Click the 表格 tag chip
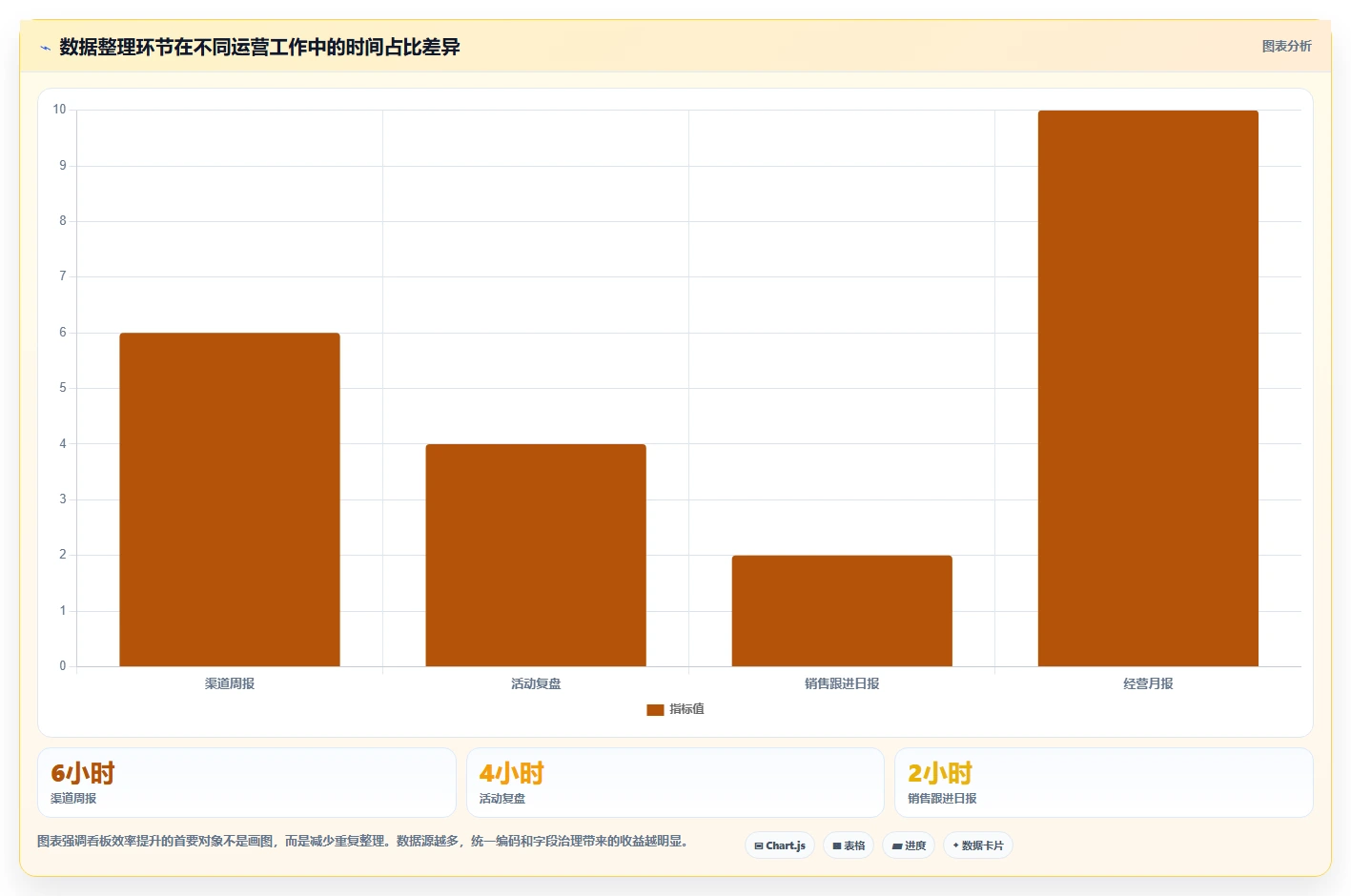 pyautogui.click(x=849, y=845)
